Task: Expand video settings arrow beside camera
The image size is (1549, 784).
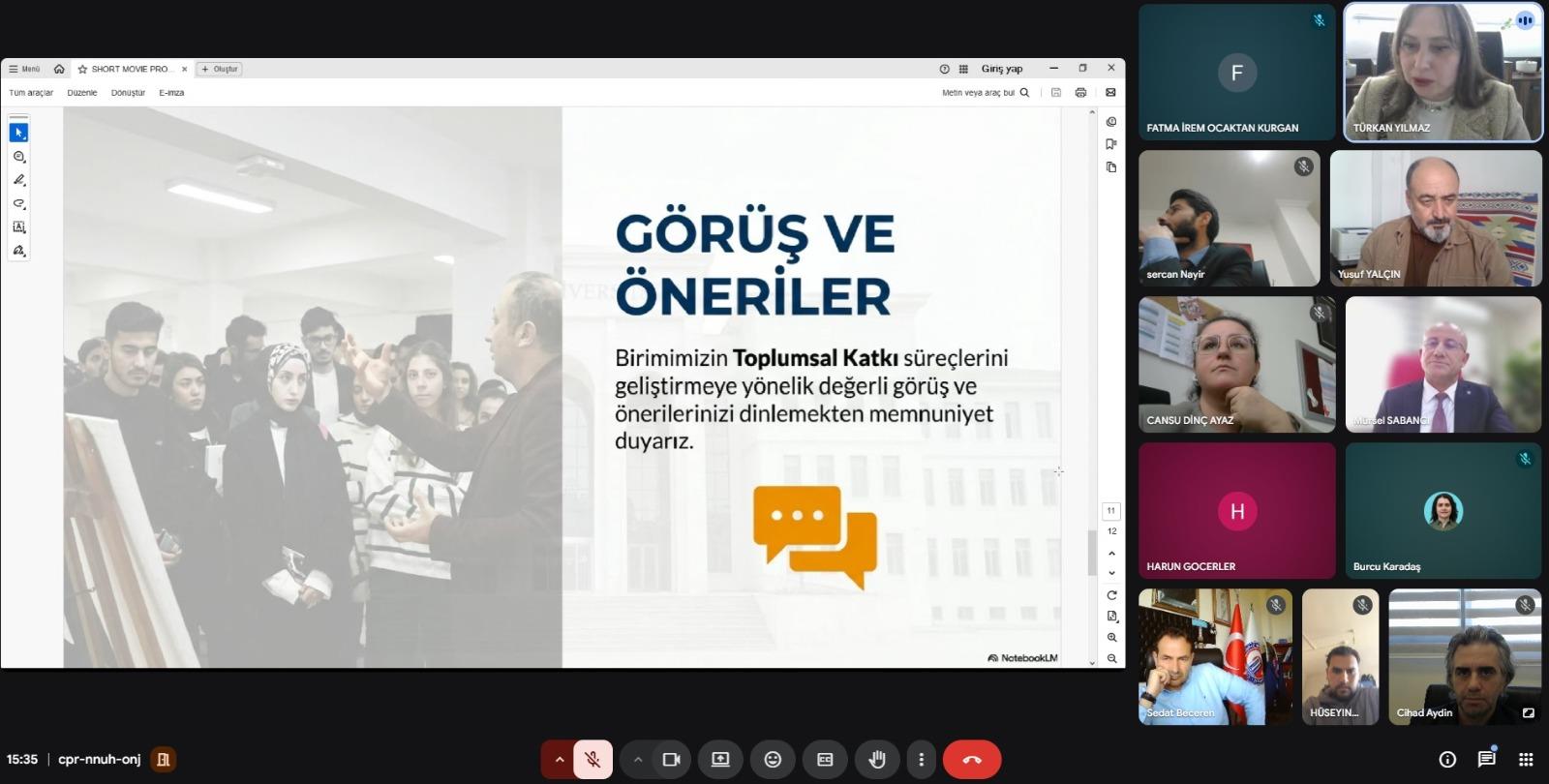Action: pos(637,760)
